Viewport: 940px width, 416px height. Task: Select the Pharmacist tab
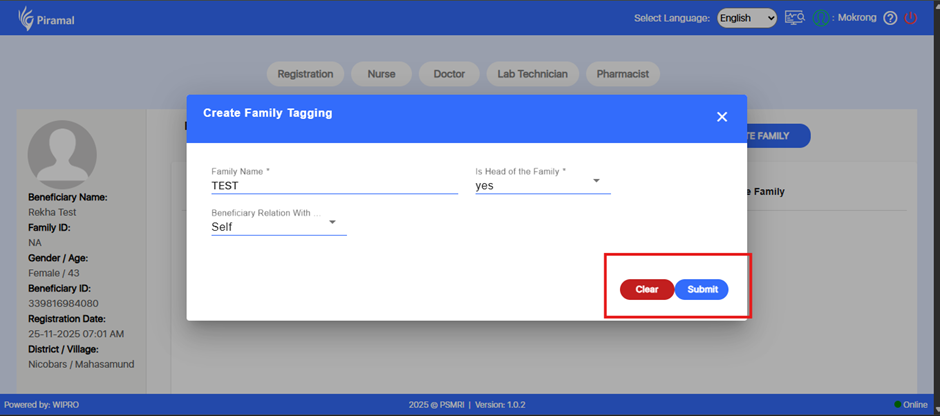coord(622,74)
